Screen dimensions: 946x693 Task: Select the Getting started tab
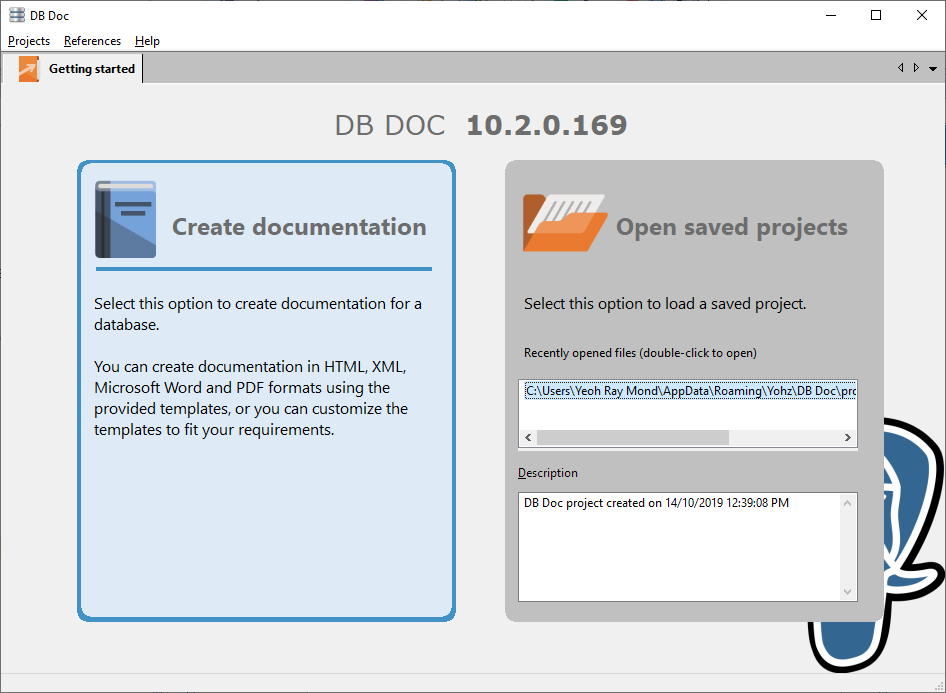coord(91,69)
